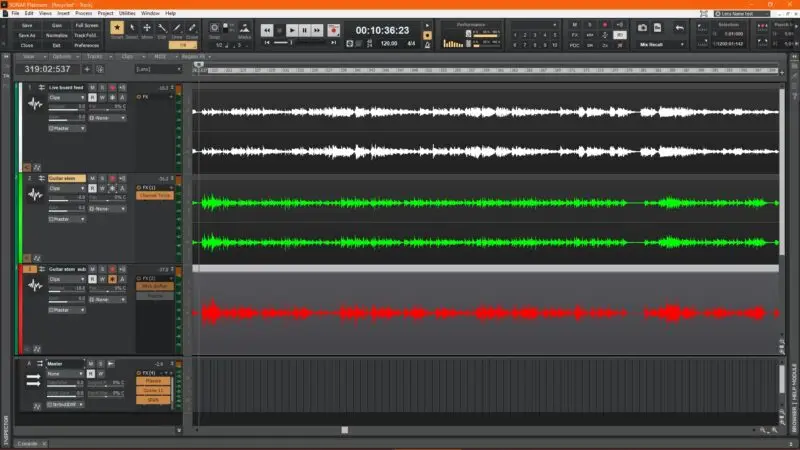800x450 pixels.
Task: Select the Smart tool star icon
Action: [117, 29]
